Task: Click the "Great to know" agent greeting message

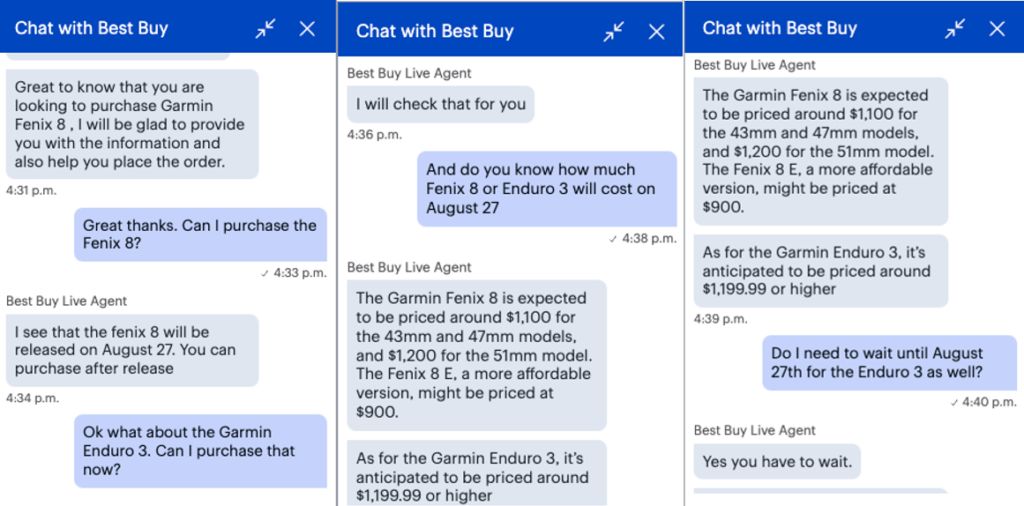Action: click(x=132, y=124)
